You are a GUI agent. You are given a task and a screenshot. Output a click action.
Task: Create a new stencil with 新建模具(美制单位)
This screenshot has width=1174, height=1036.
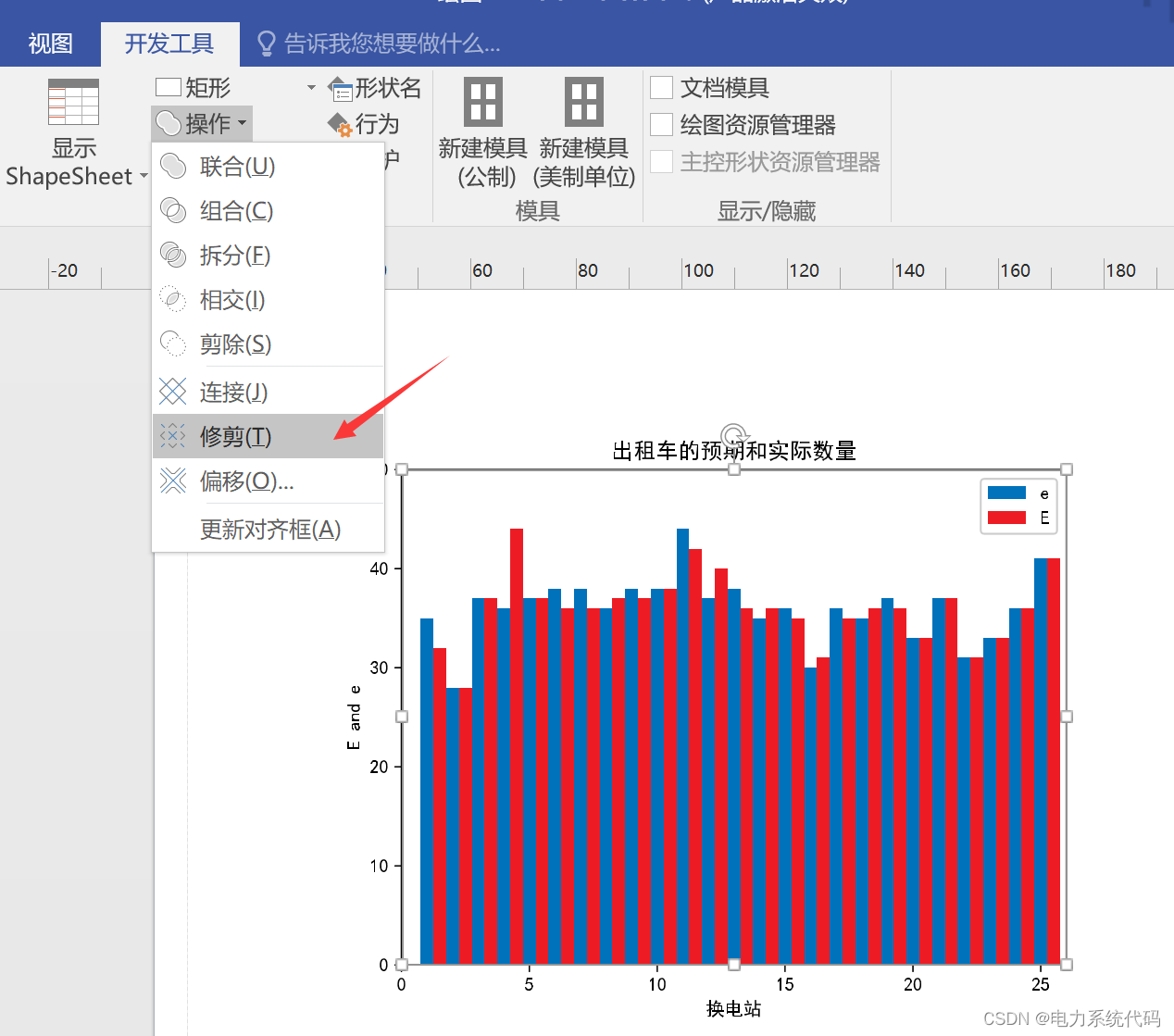583,130
